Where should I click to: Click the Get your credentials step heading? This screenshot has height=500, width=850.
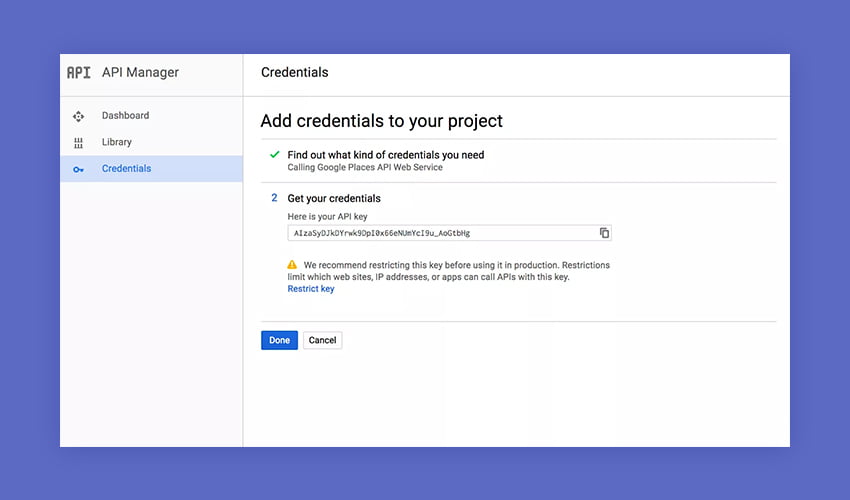pos(334,198)
